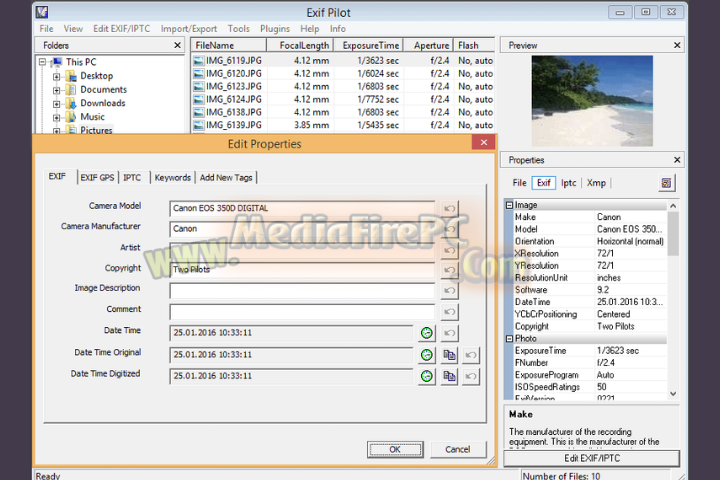Click in the Artist input field
The width and height of the screenshot is (720, 480).
pos(302,250)
